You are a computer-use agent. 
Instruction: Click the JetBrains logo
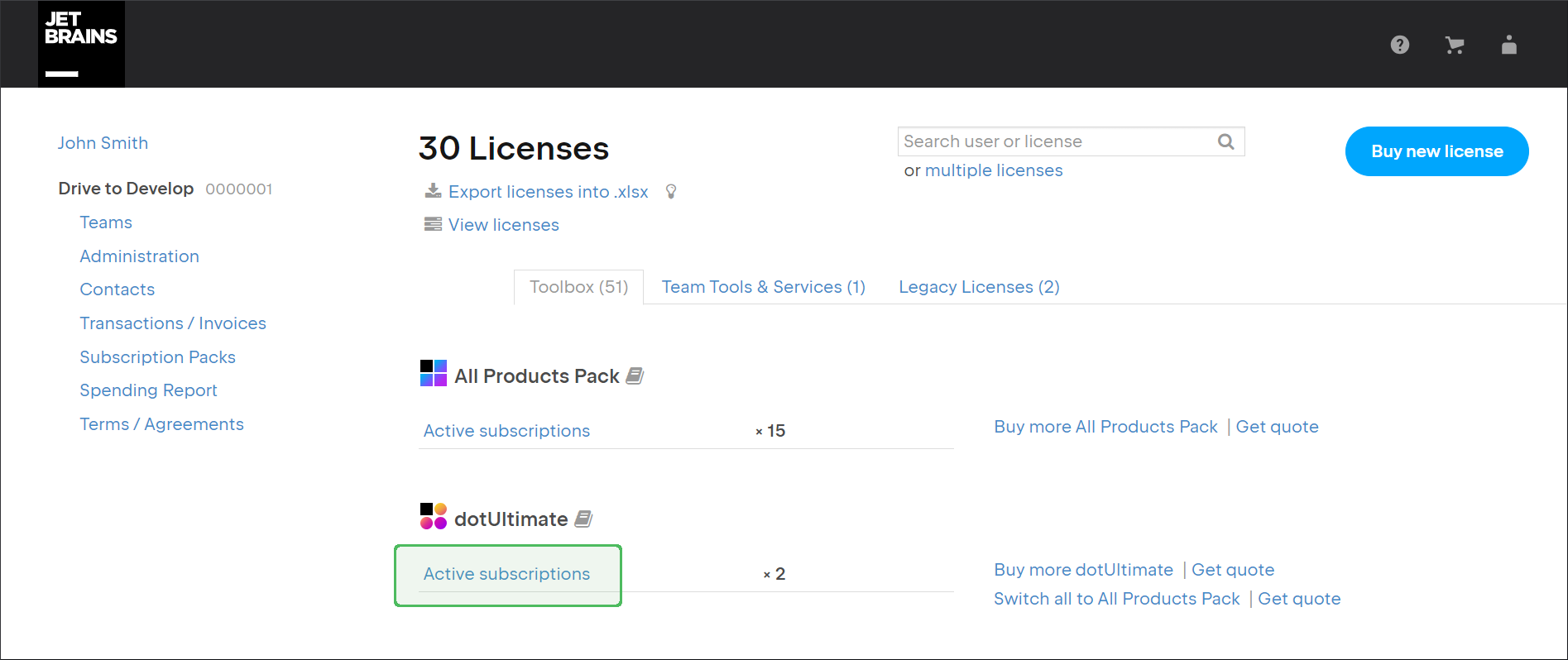pyautogui.click(x=81, y=44)
